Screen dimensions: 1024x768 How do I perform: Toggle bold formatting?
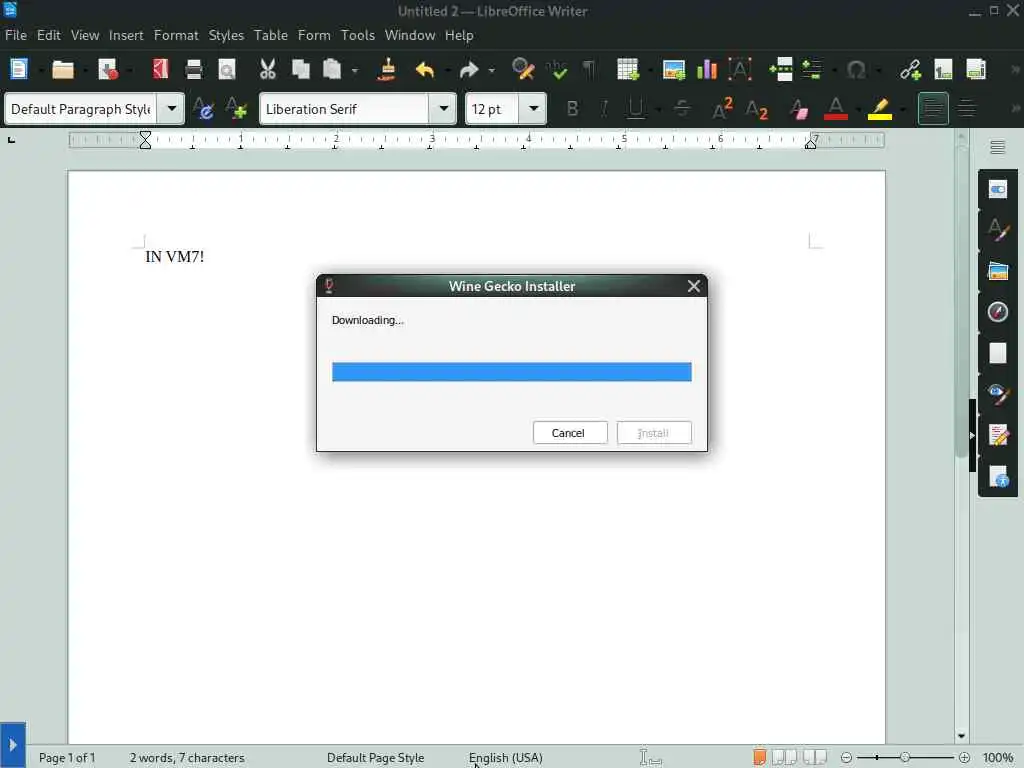(x=572, y=108)
